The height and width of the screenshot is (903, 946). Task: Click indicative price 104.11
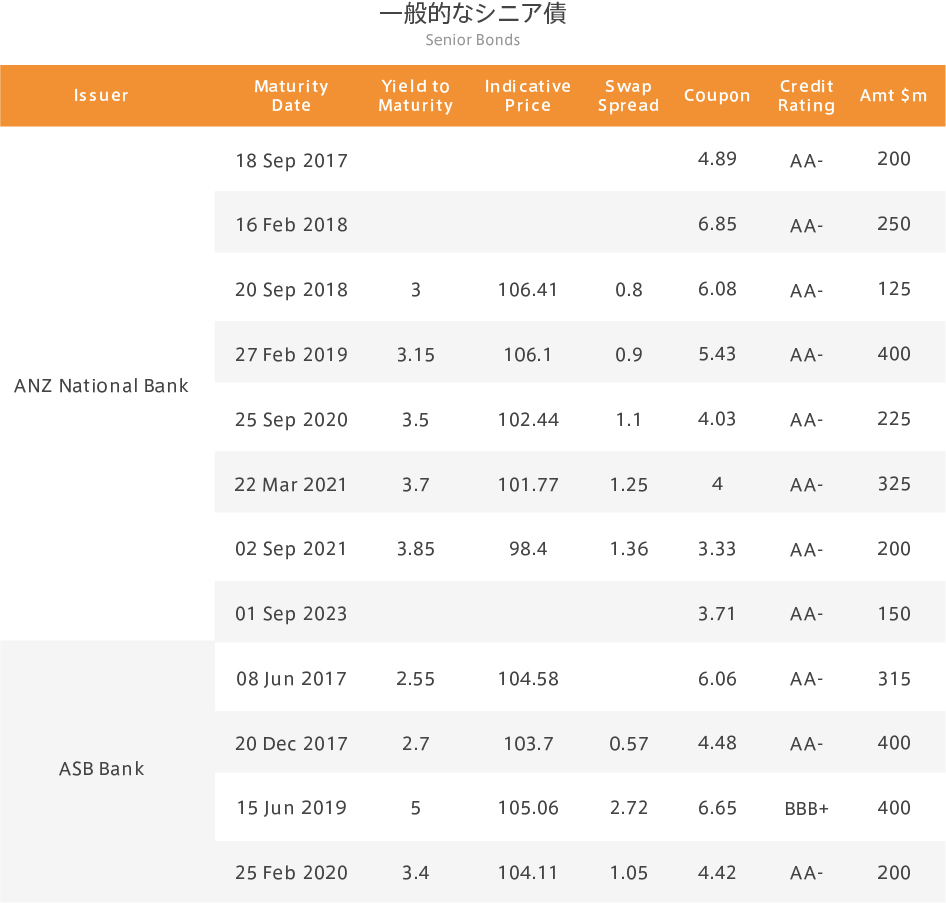[527, 873]
